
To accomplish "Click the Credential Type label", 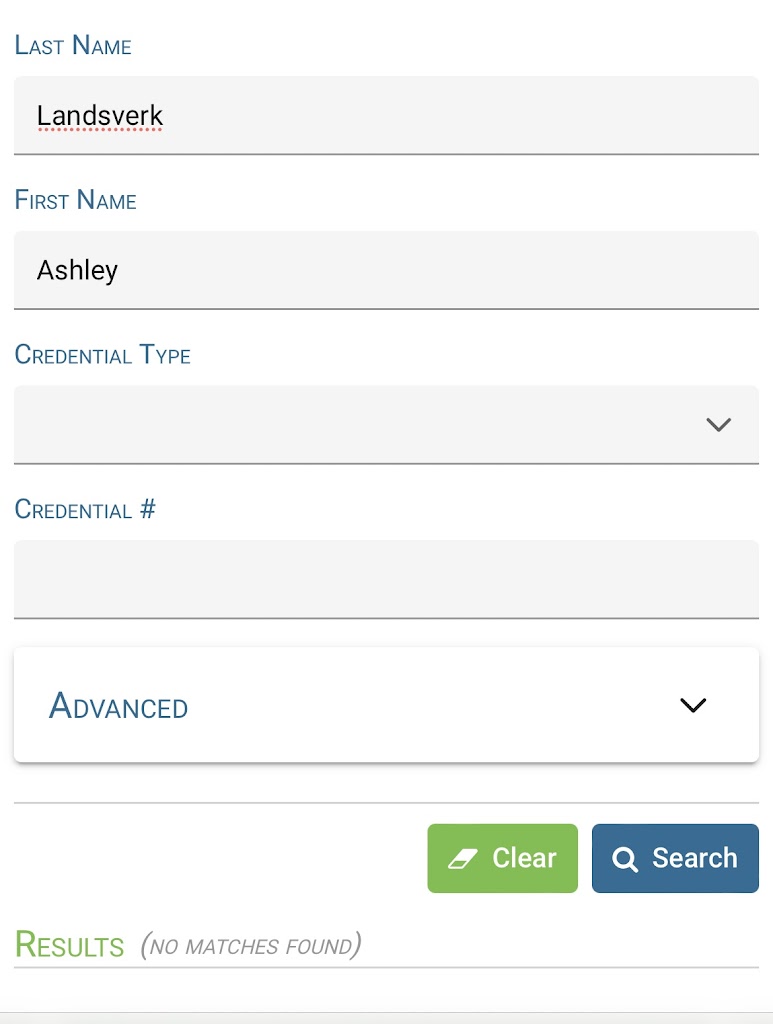I will pyautogui.click(x=103, y=355).
